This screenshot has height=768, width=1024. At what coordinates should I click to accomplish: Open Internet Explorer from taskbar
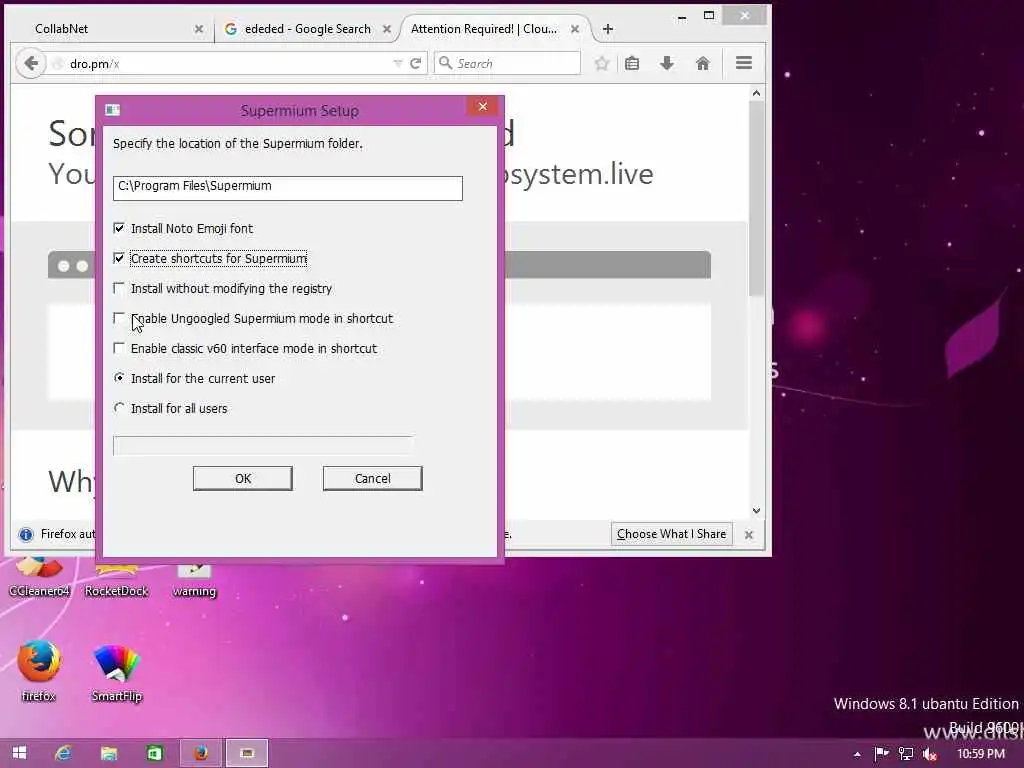coord(63,753)
